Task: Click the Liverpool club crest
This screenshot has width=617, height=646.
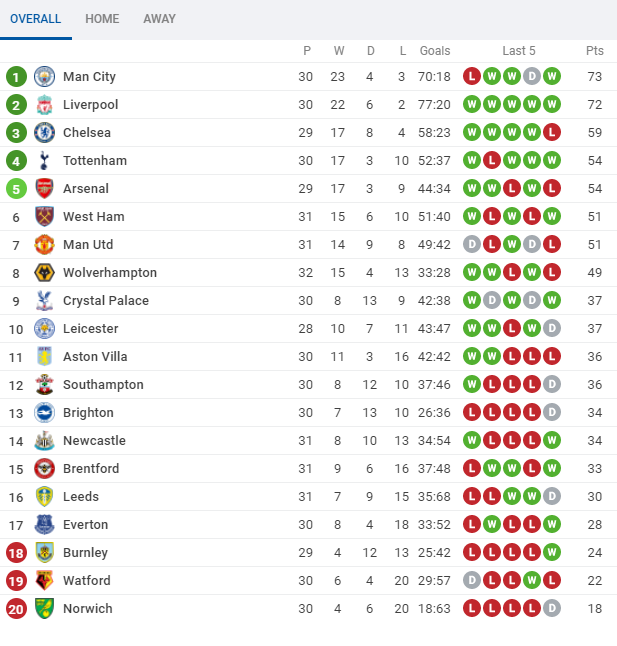Action: pyautogui.click(x=44, y=105)
